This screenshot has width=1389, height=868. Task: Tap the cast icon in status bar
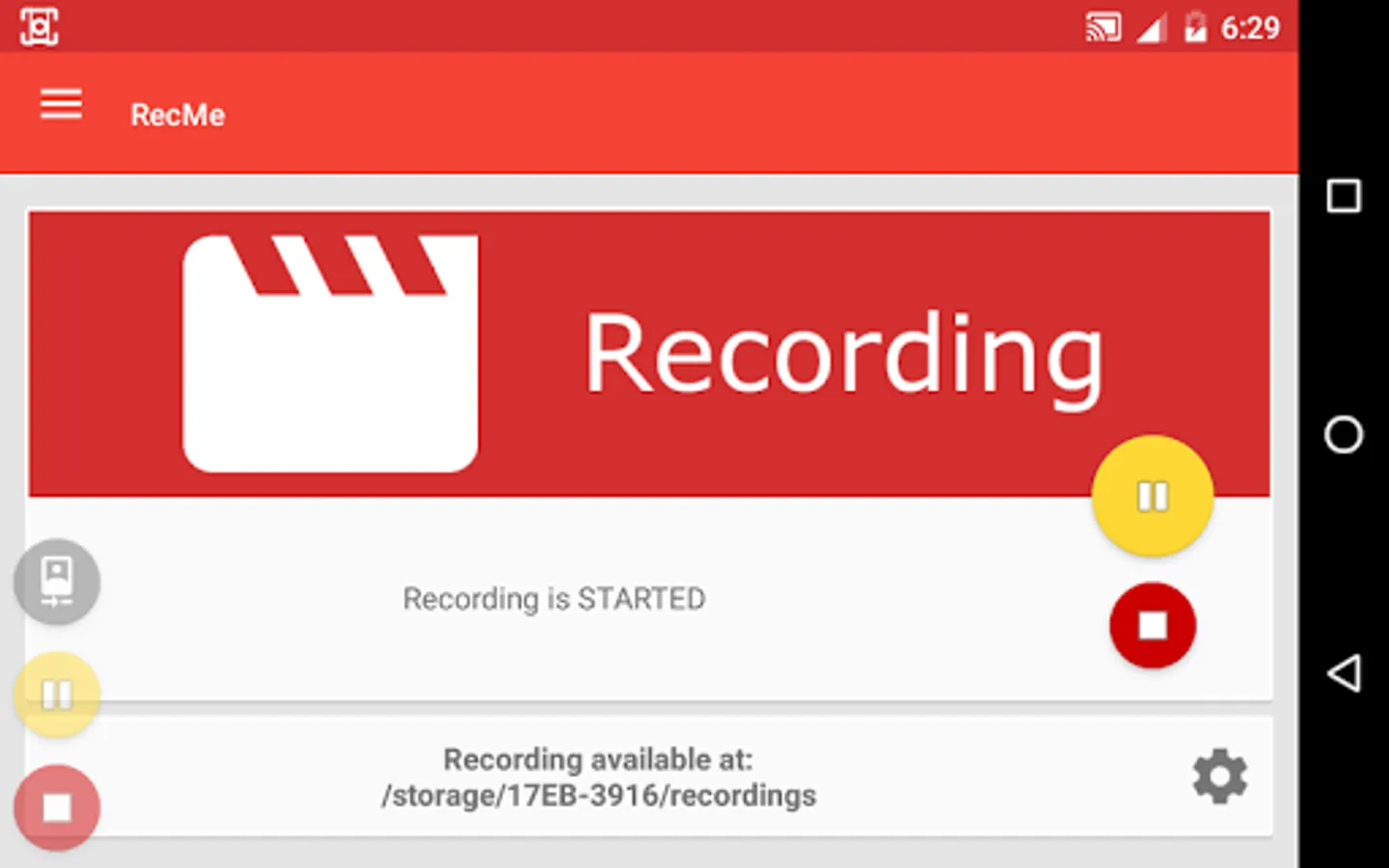coord(1103,27)
